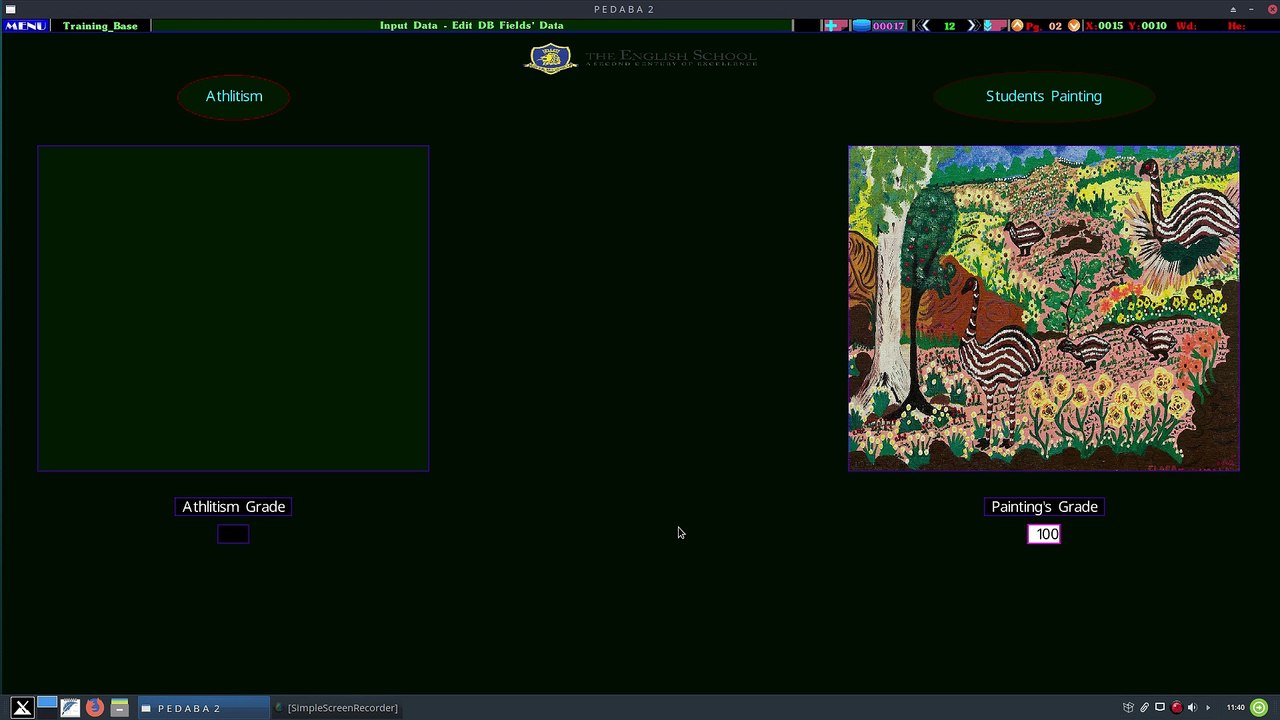Screen dimensions: 1280x720
Task: Click the X:0015 coordinate readout
Action: 1104,26
